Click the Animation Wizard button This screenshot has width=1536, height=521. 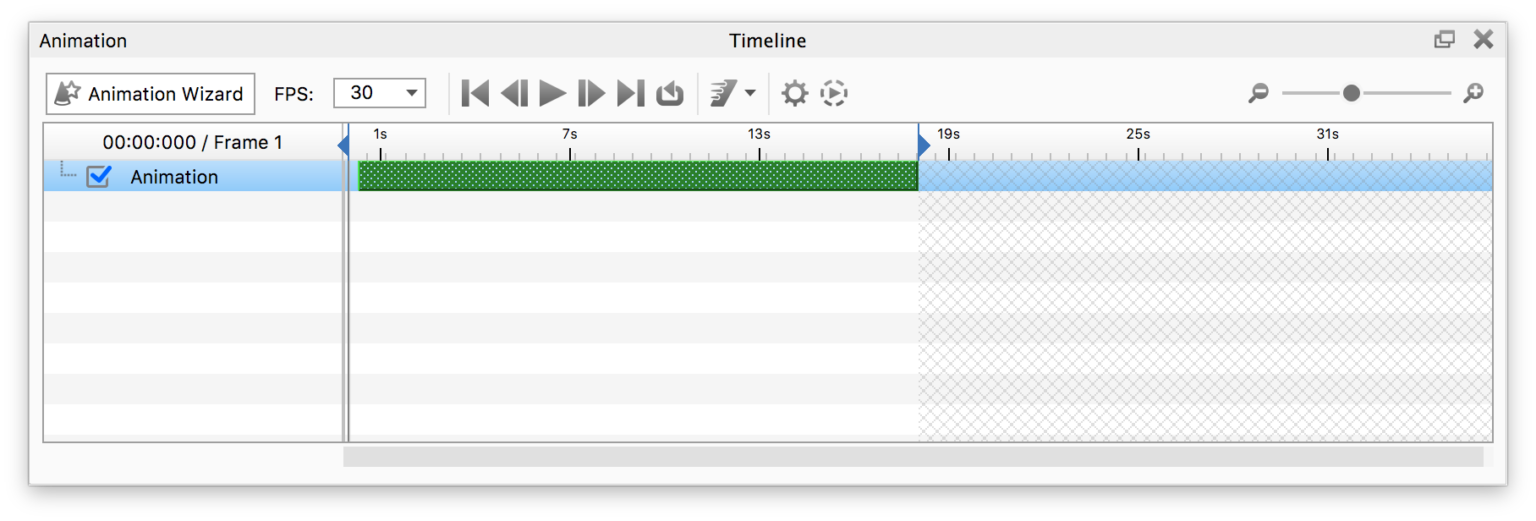click(x=150, y=94)
